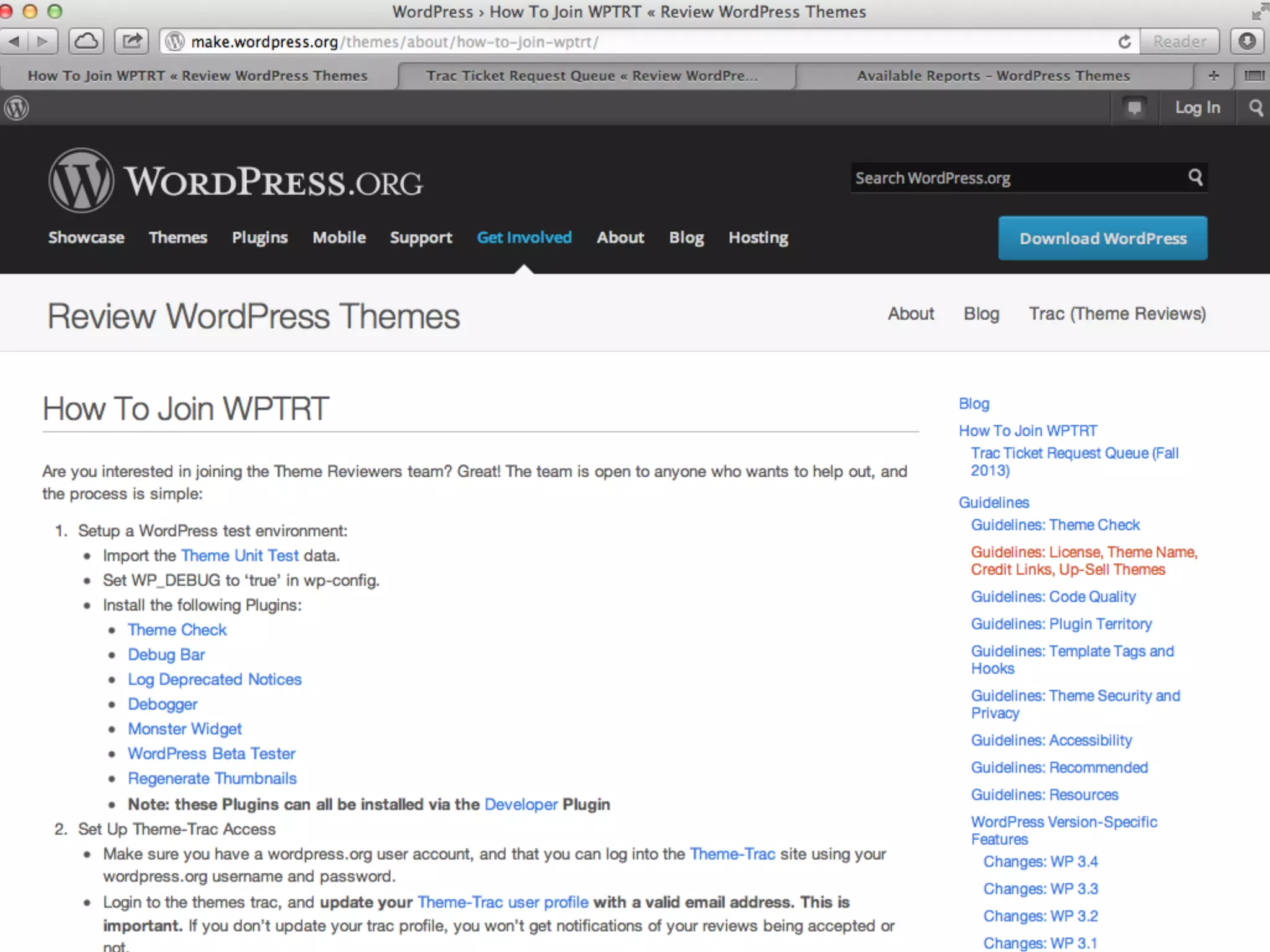This screenshot has height=952, width=1270.
Task: Click inside Search WordPress.org field
Action: [1017, 178]
